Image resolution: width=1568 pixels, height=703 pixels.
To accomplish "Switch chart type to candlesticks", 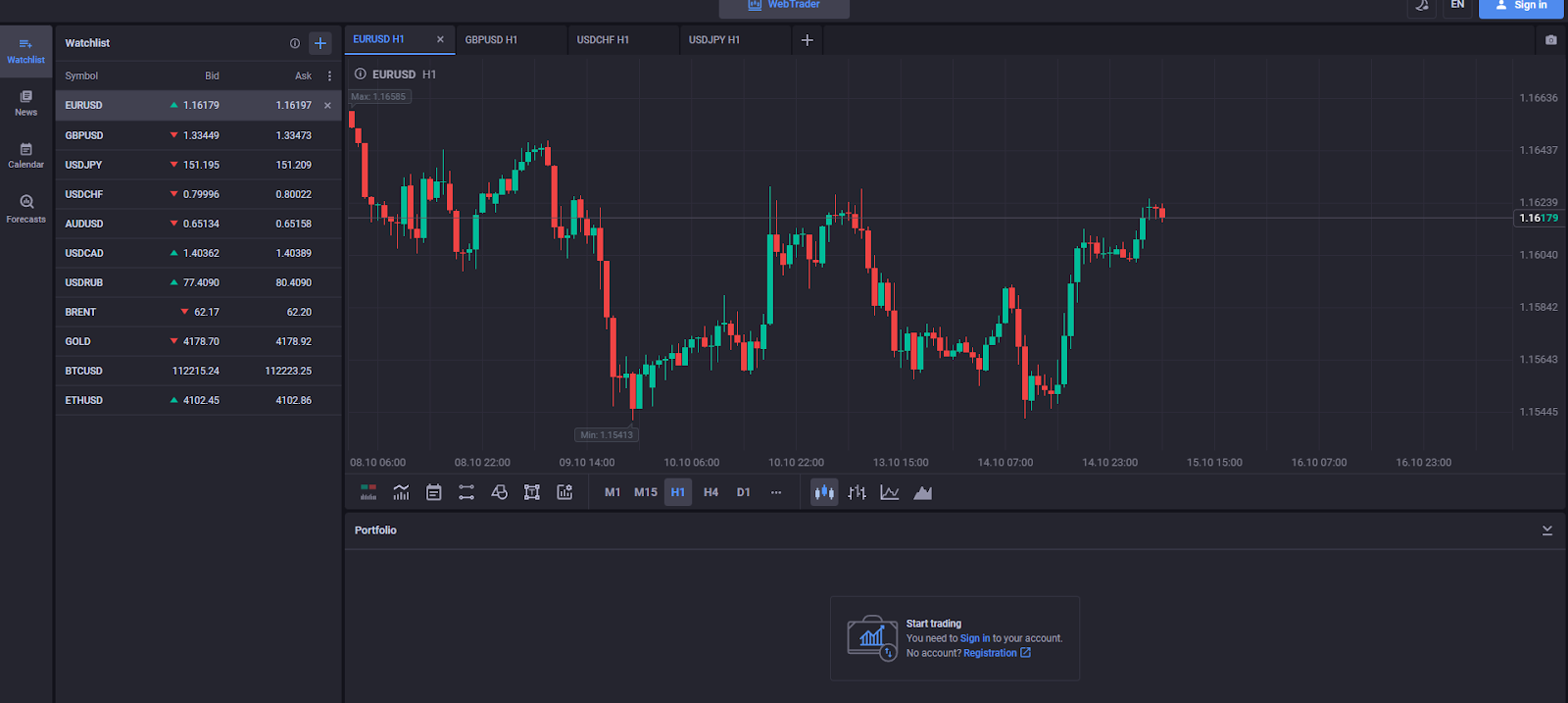I will click(x=824, y=492).
